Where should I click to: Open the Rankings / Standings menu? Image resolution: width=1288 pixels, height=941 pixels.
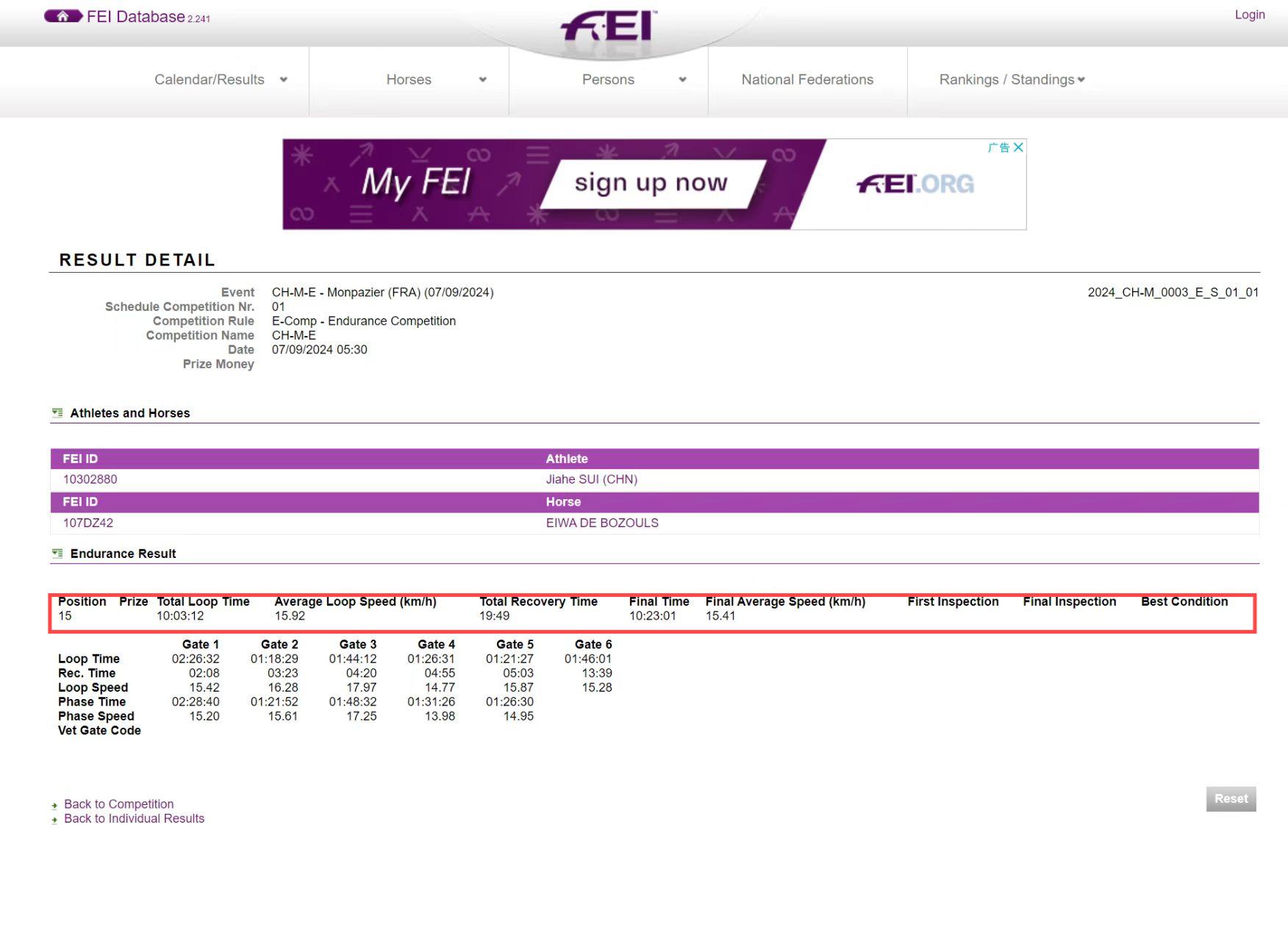pyautogui.click(x=1012, y=79)
